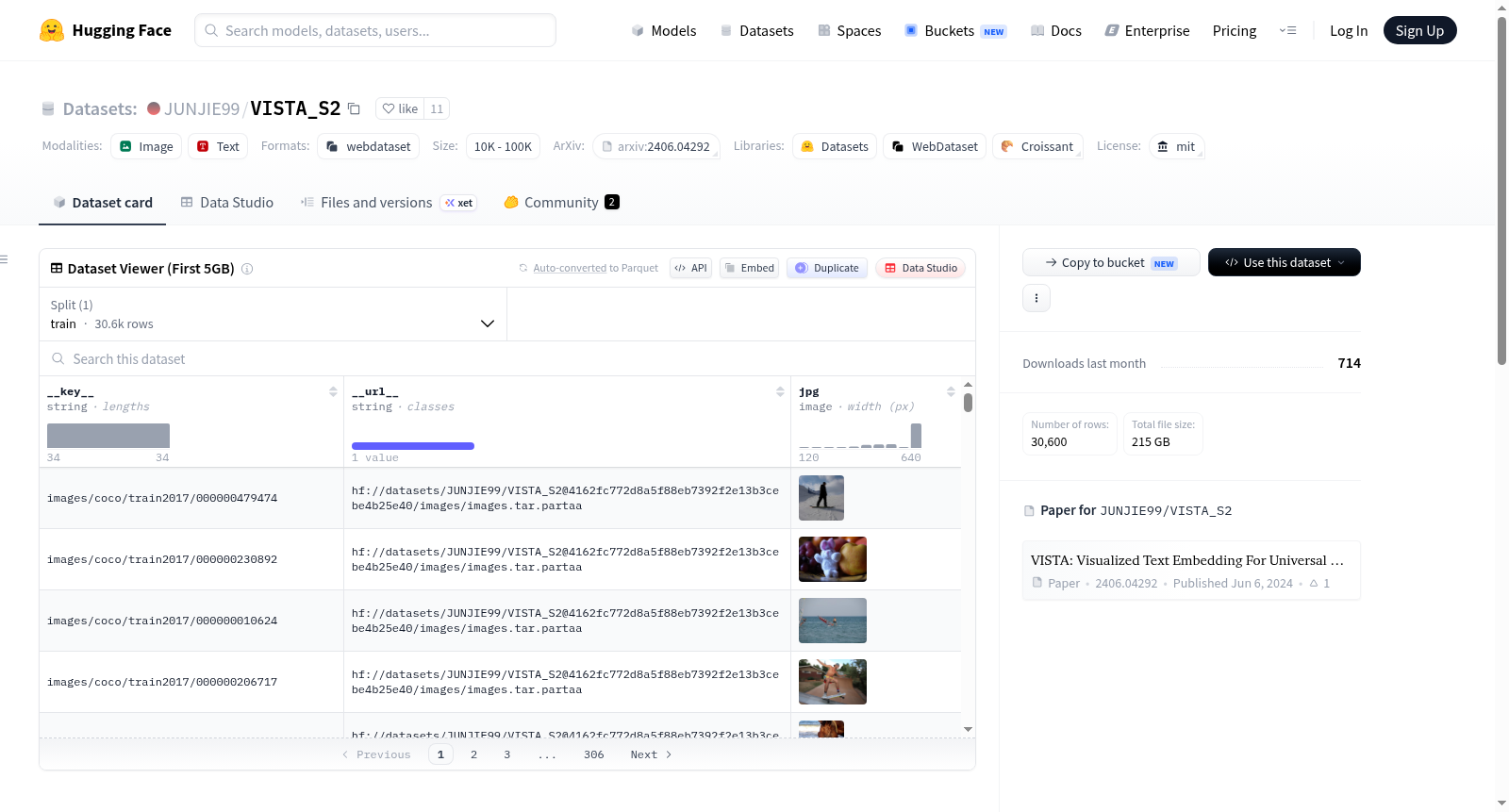Go to page 3 of the viewer

pos(507,754)
